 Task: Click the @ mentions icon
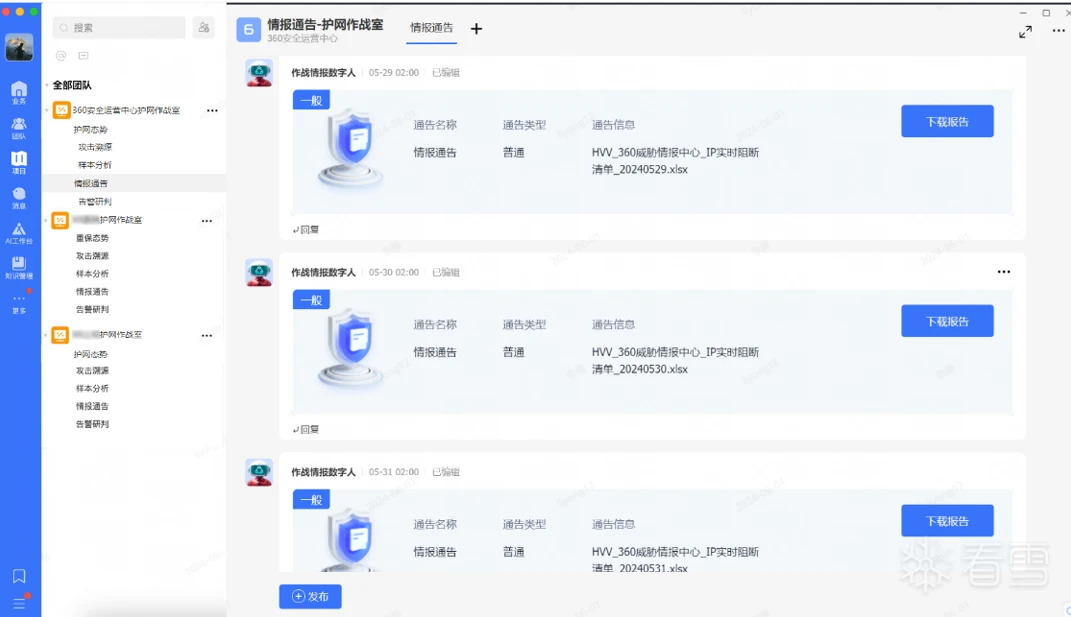[x=61, y=55]
